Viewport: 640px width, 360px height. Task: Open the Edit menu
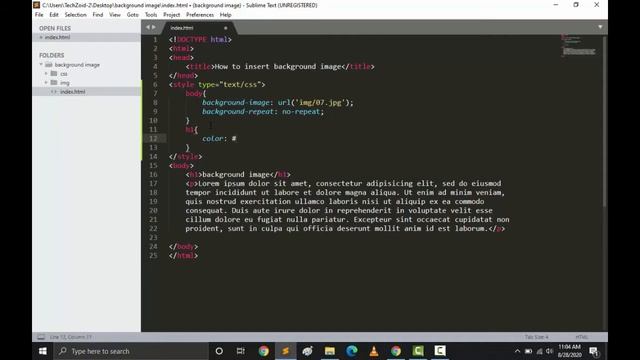pyautogui.click(x=54, y=15)
